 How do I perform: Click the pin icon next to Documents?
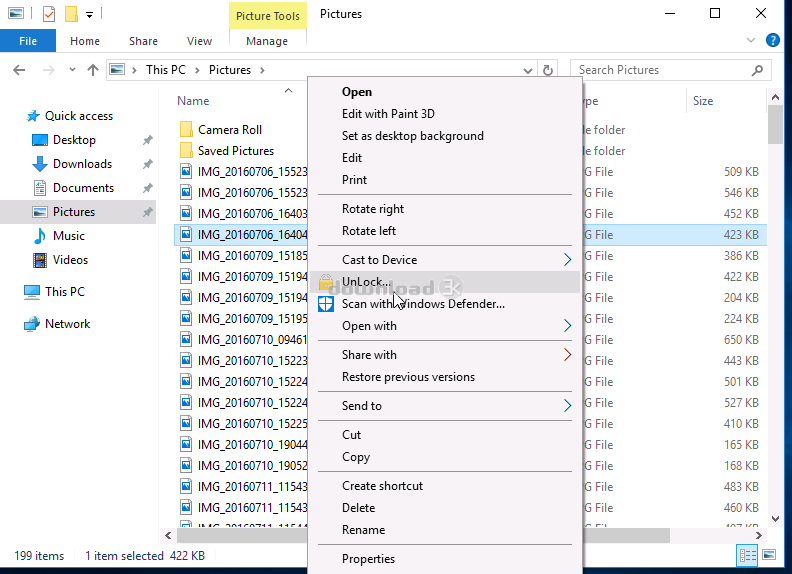(x=147, y=188)
